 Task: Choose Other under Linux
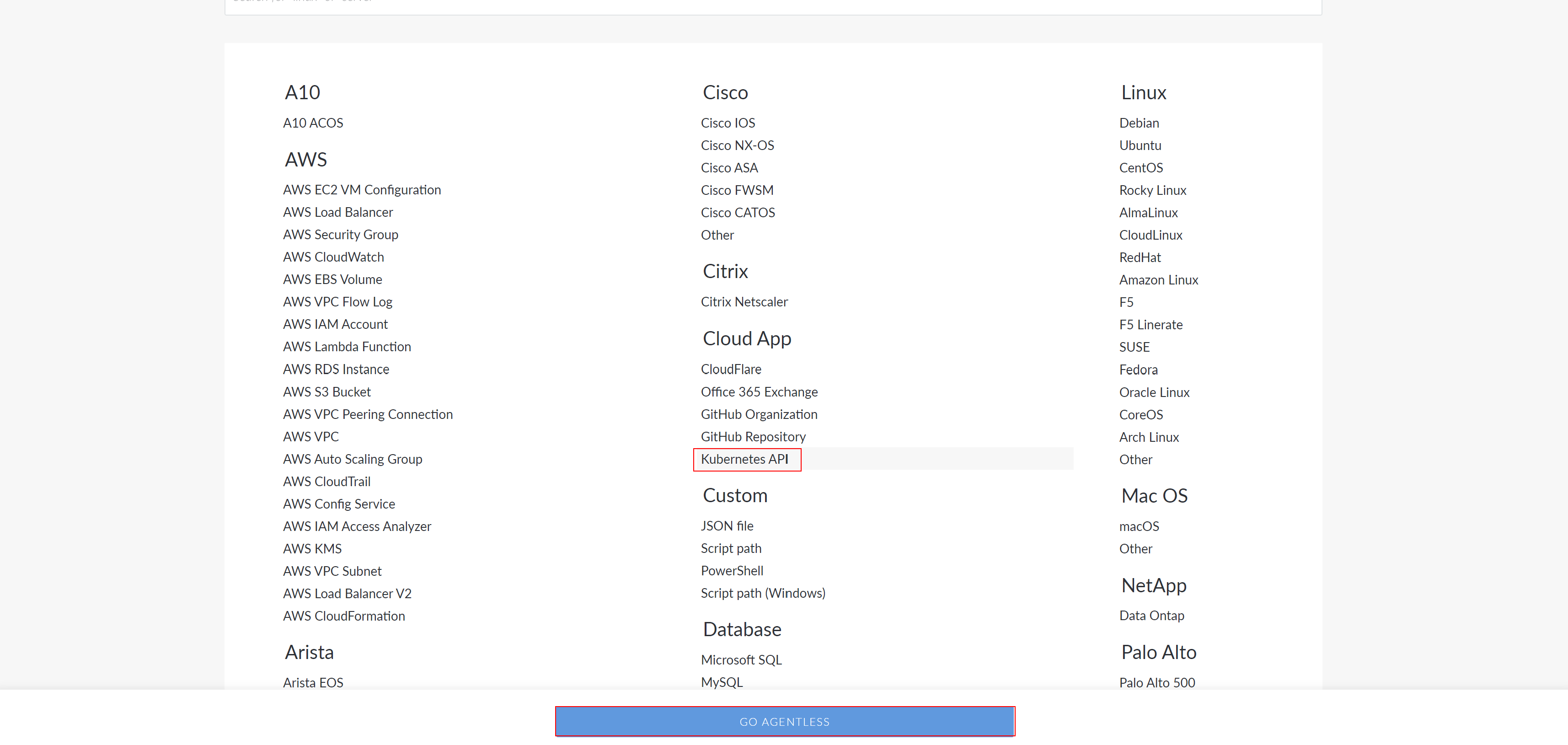(x=1135, y=460)
